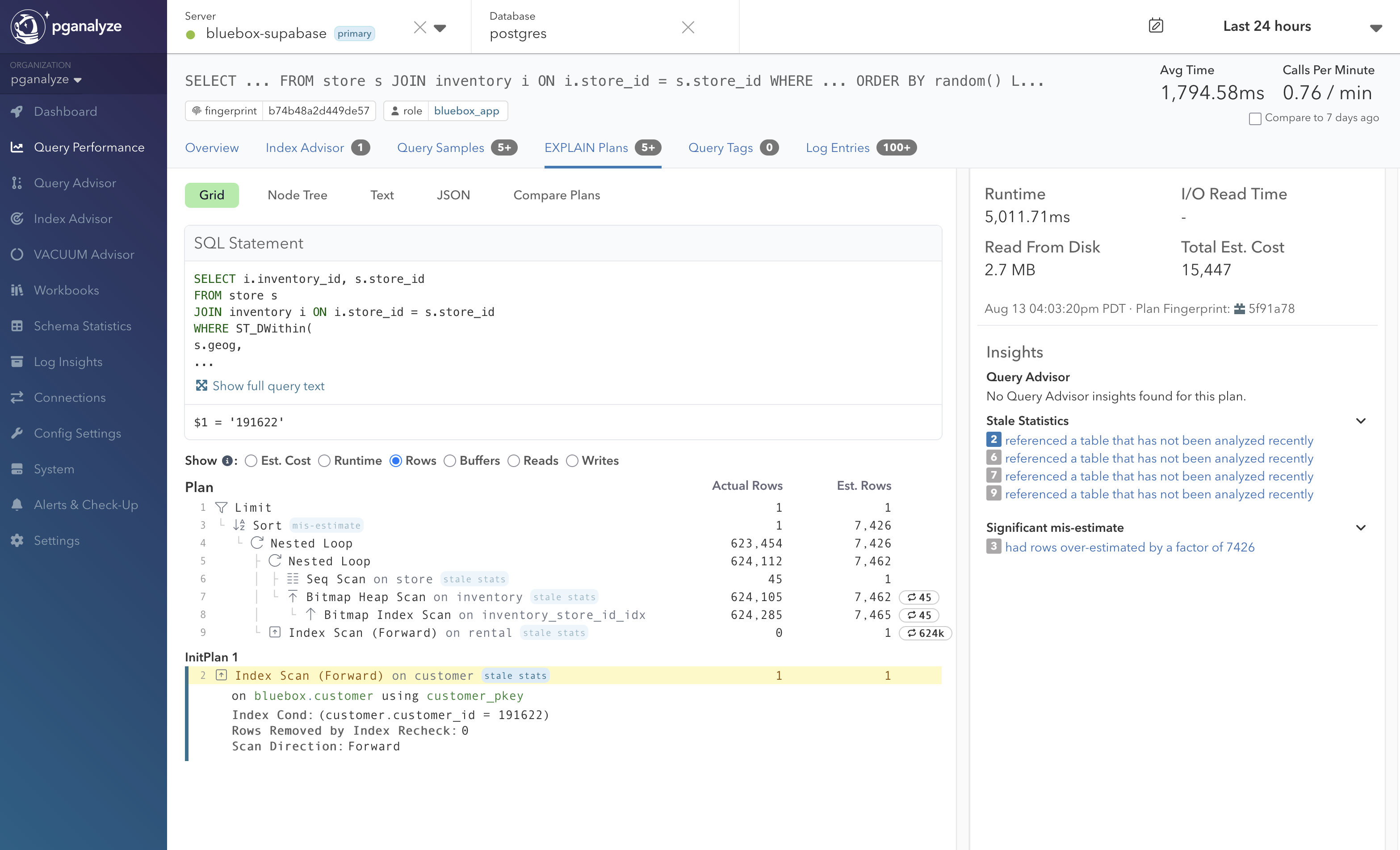Screen dimensions: 1400x850
Task: Click the System server icon
Action: [x=17, y=469]
